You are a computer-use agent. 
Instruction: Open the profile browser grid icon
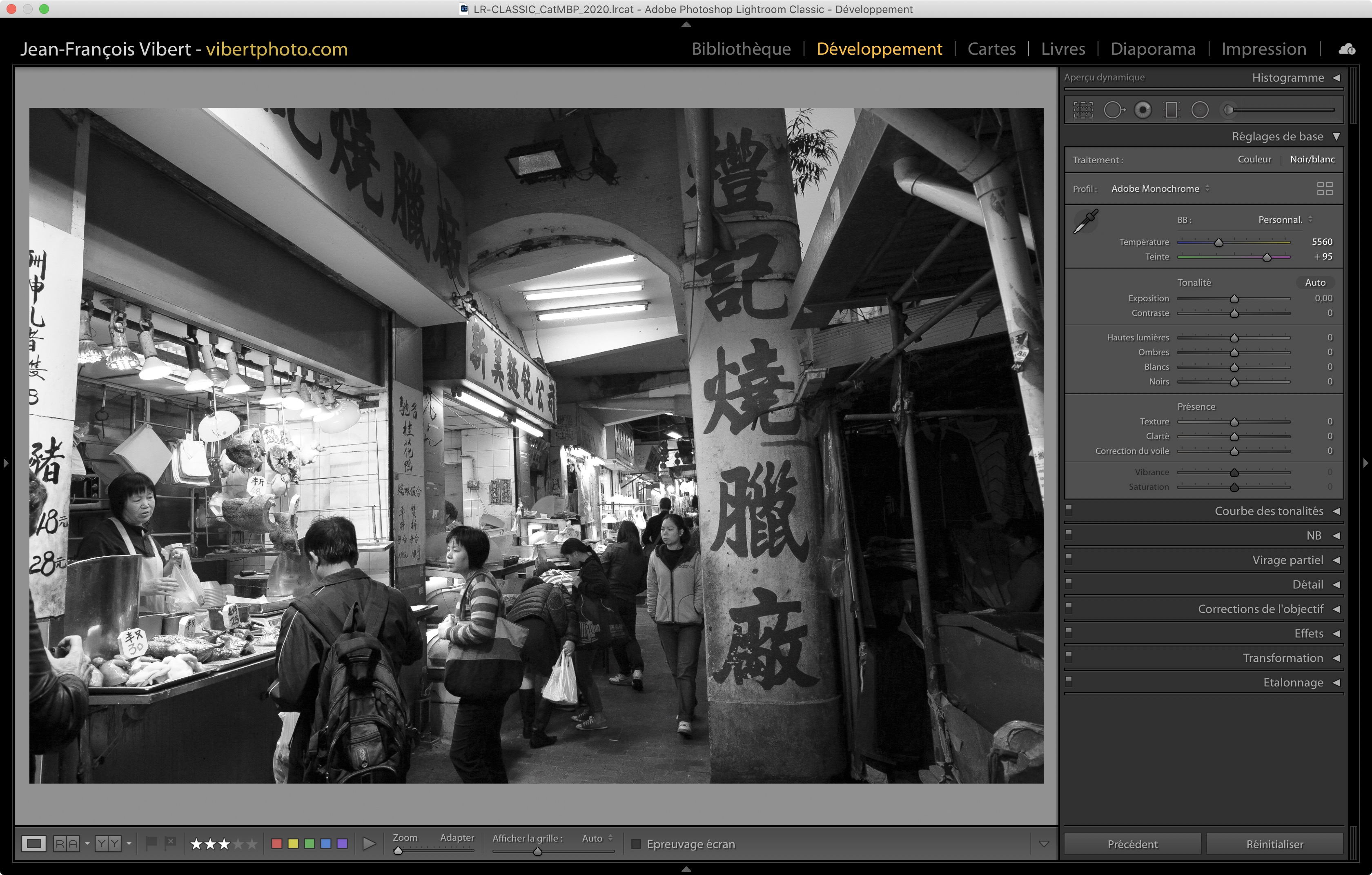(x=1325, y=189)
